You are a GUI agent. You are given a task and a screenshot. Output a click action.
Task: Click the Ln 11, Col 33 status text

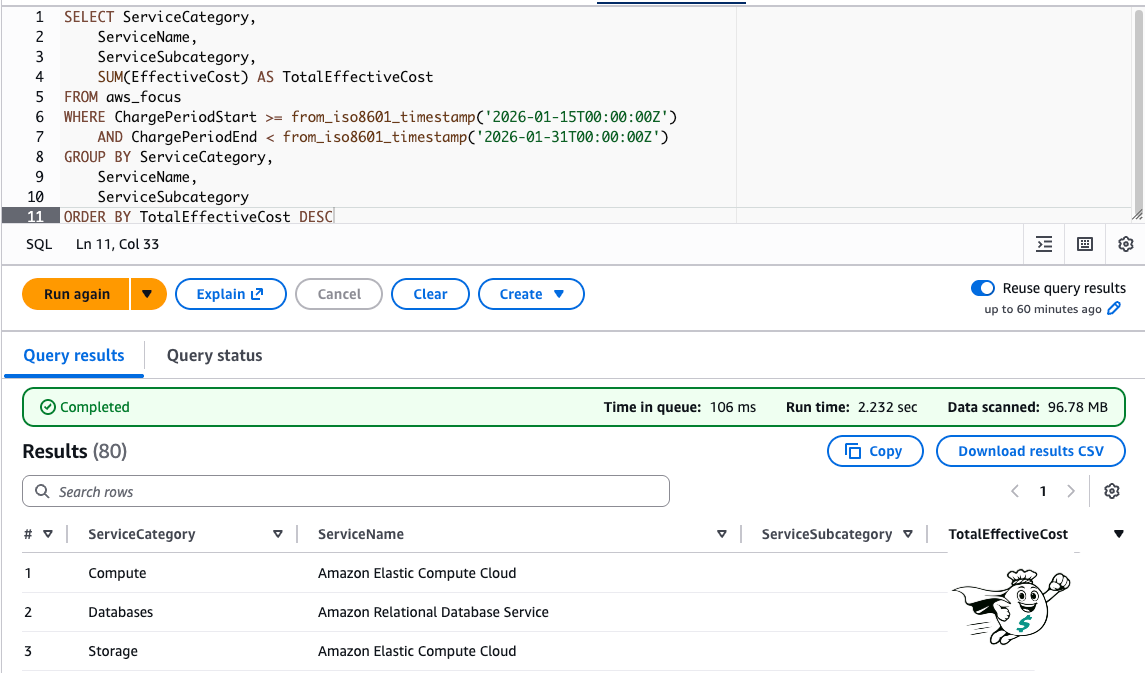118,245
